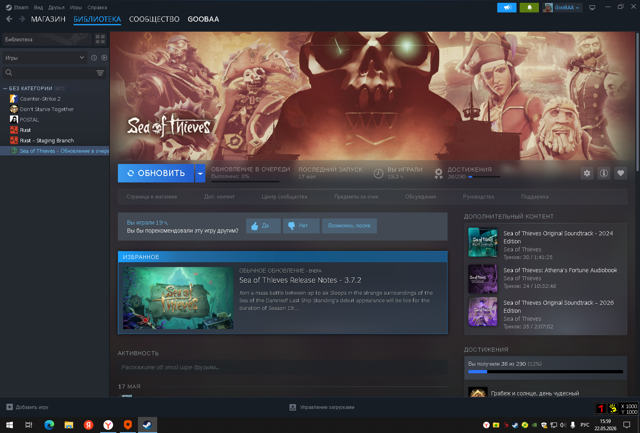Open the Друзья menu

[x=56, y=7]
